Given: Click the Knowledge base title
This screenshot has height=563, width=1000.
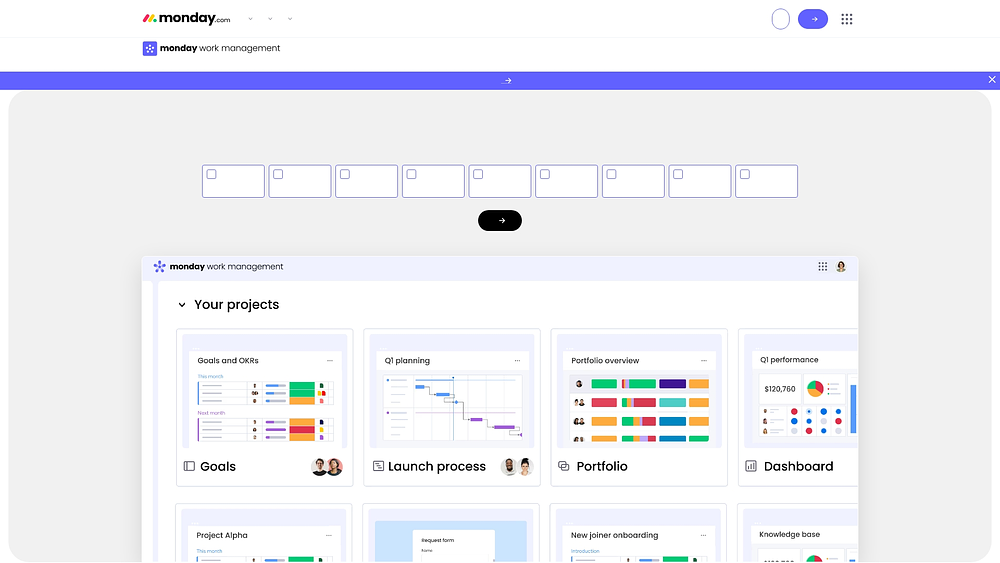Looking at the screenshot, I should click(790, 535).
